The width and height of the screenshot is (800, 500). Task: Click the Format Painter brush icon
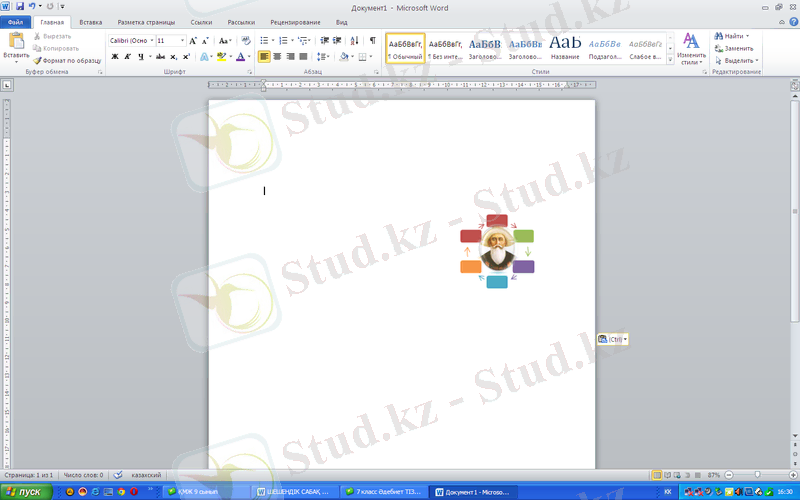(37, 60)
